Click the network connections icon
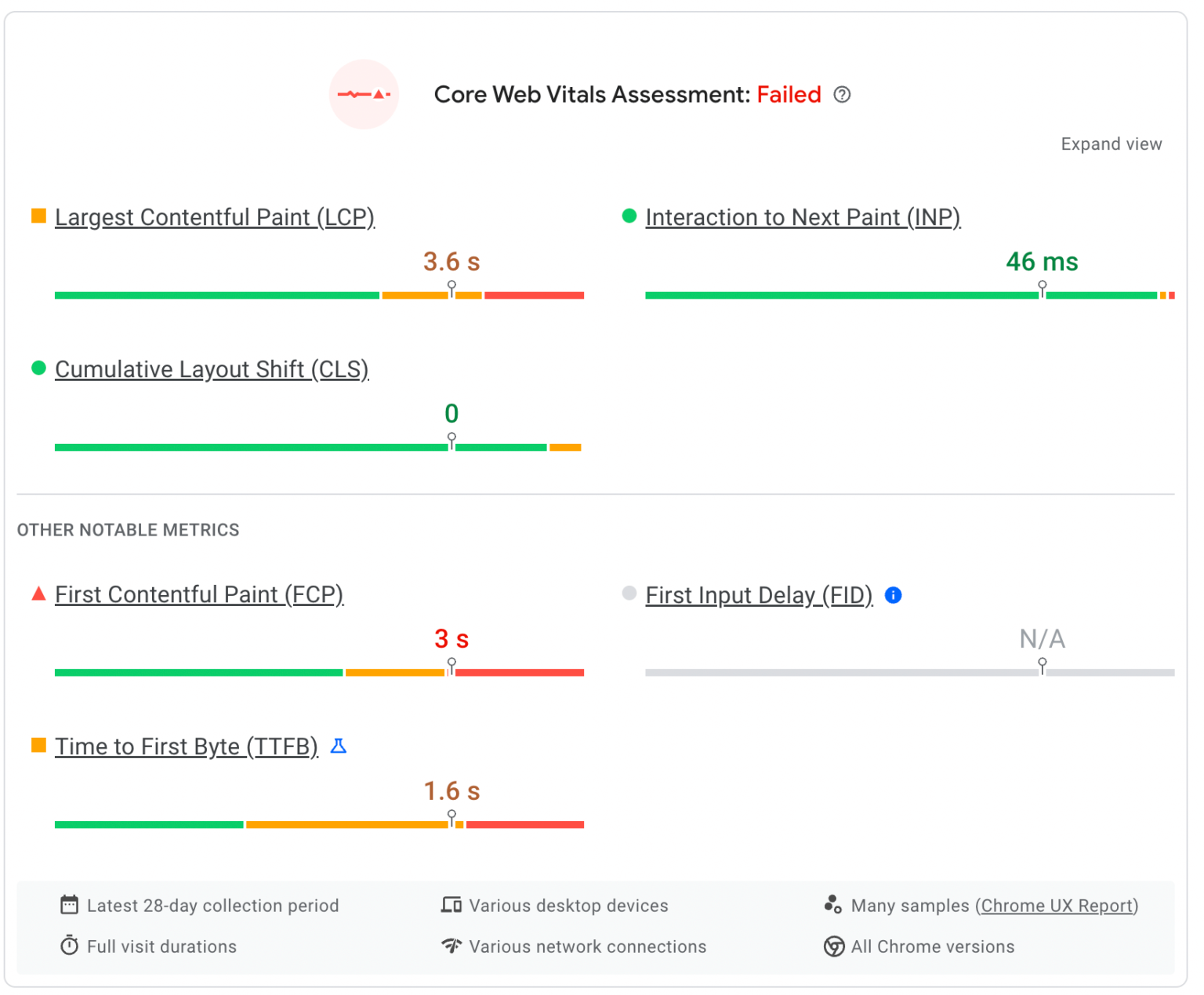The image size is (1204, 995). [451, 946]
